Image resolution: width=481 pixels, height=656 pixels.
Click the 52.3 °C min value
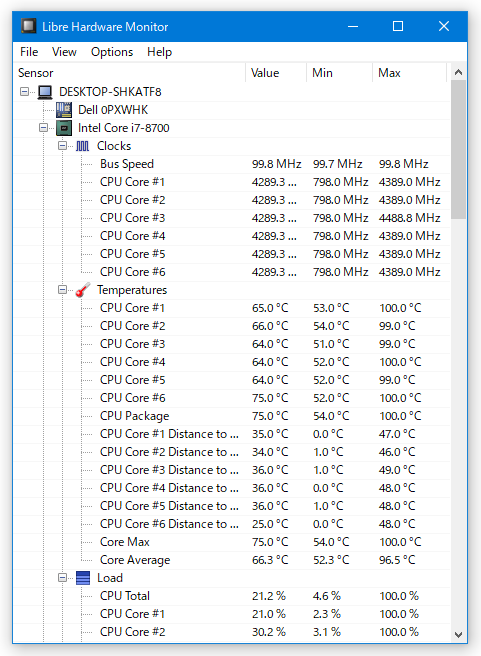[x=331, y=559]
